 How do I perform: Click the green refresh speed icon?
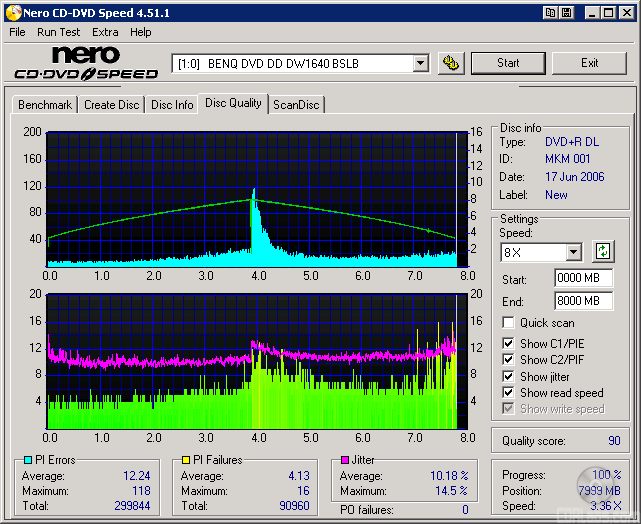pyautogui.click(x=603, y=252)
